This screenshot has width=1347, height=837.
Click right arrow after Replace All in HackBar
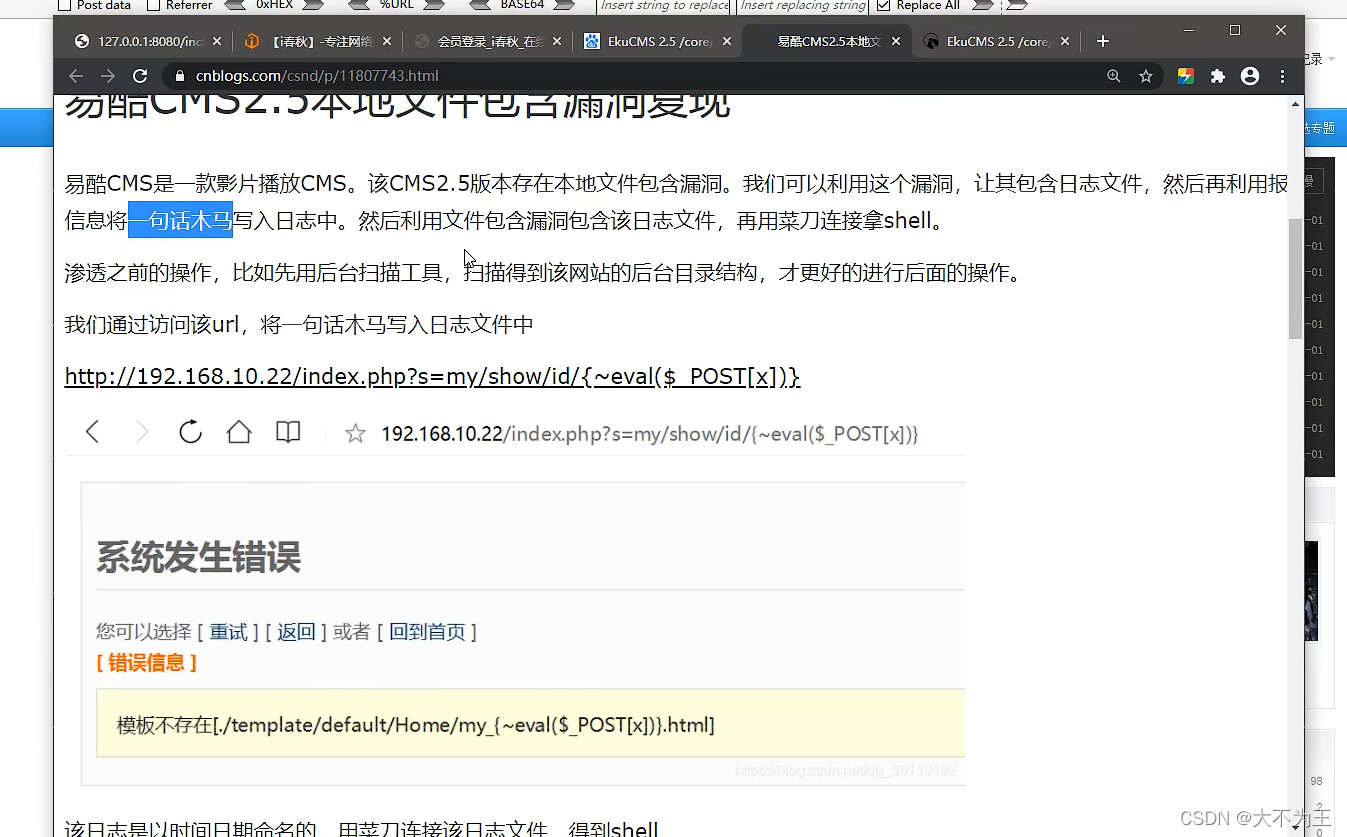(x=984, y=5)
